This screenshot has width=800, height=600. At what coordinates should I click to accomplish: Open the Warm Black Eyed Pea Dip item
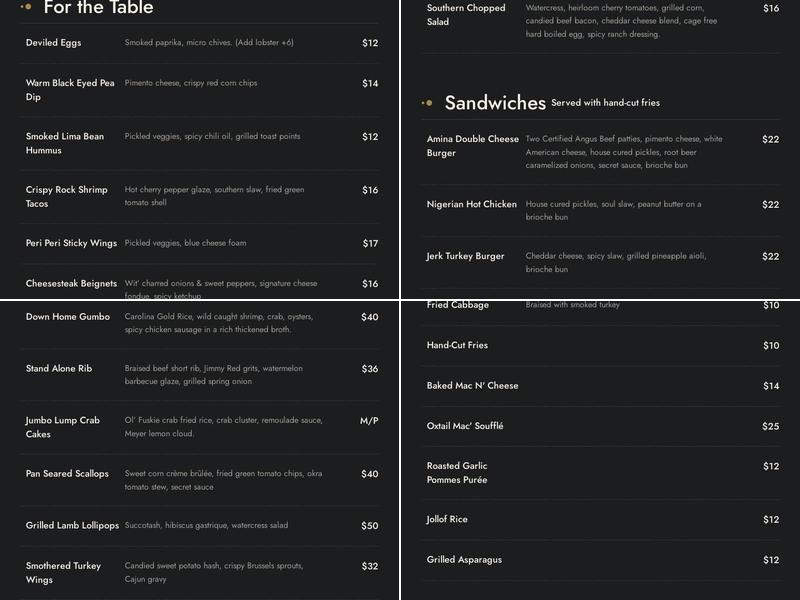tap(200, 90)
